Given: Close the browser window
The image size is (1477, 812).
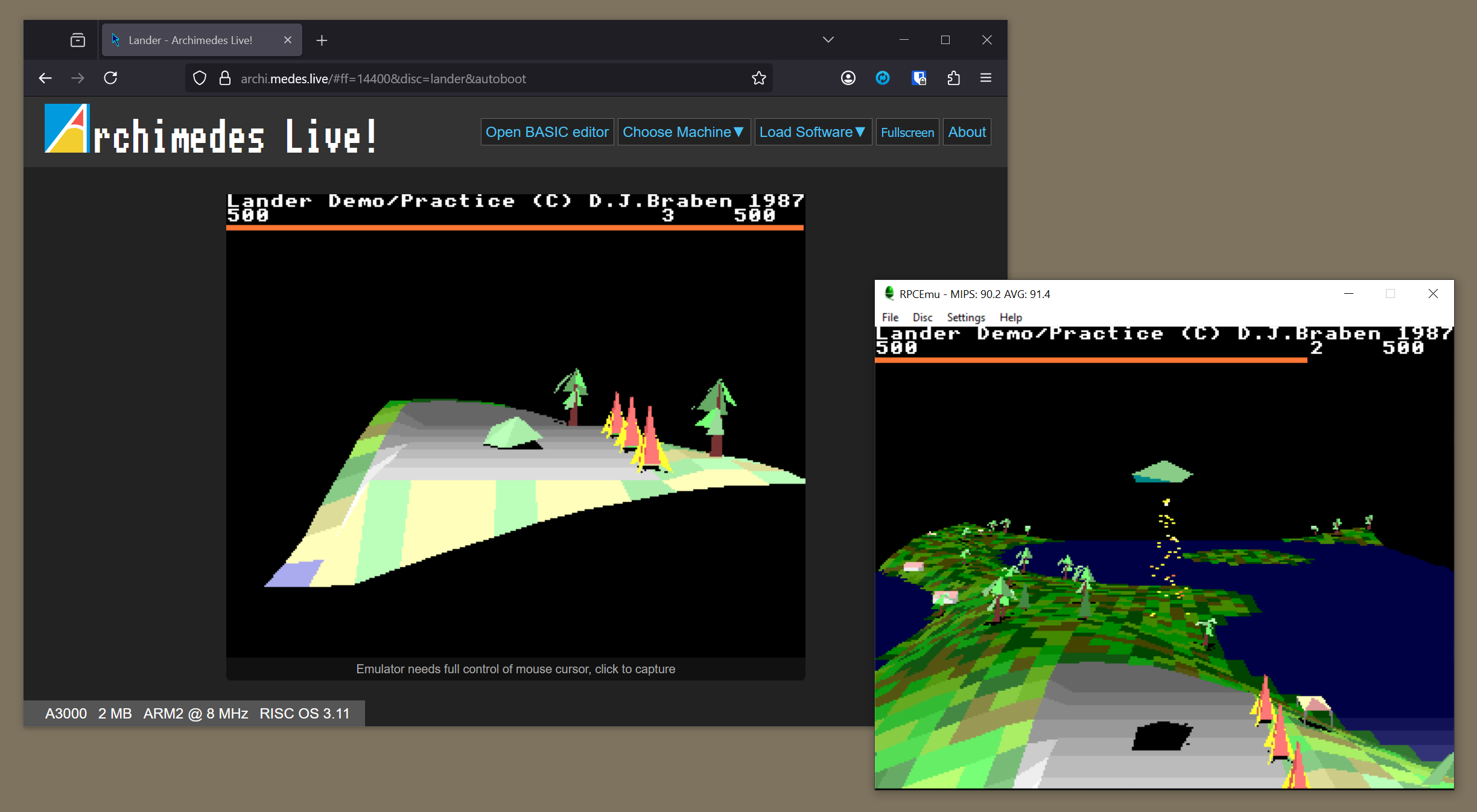Looking at the screenshot, I should coord(987,40).
